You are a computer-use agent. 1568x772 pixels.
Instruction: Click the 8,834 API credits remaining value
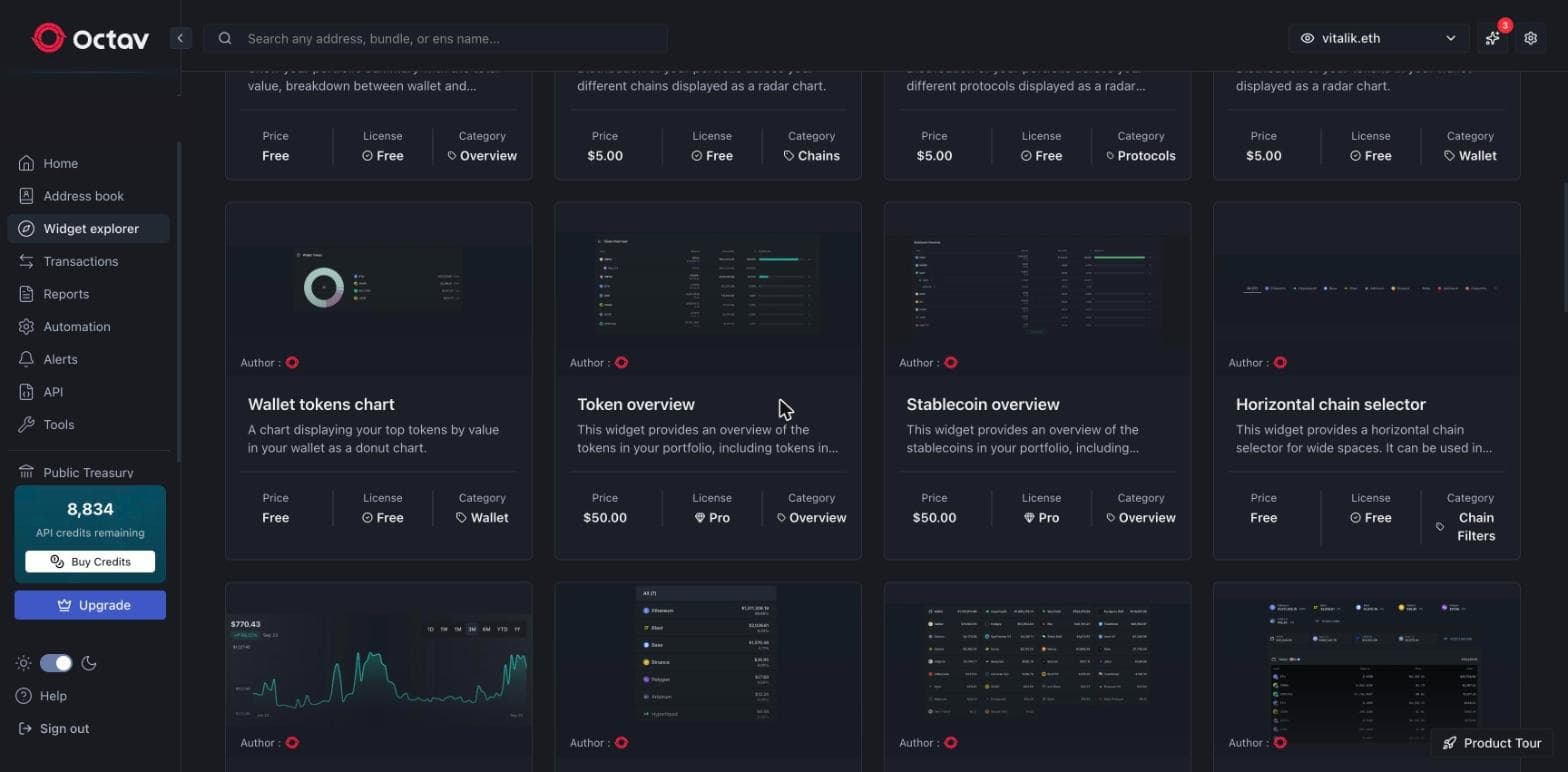tap(90, 509)
